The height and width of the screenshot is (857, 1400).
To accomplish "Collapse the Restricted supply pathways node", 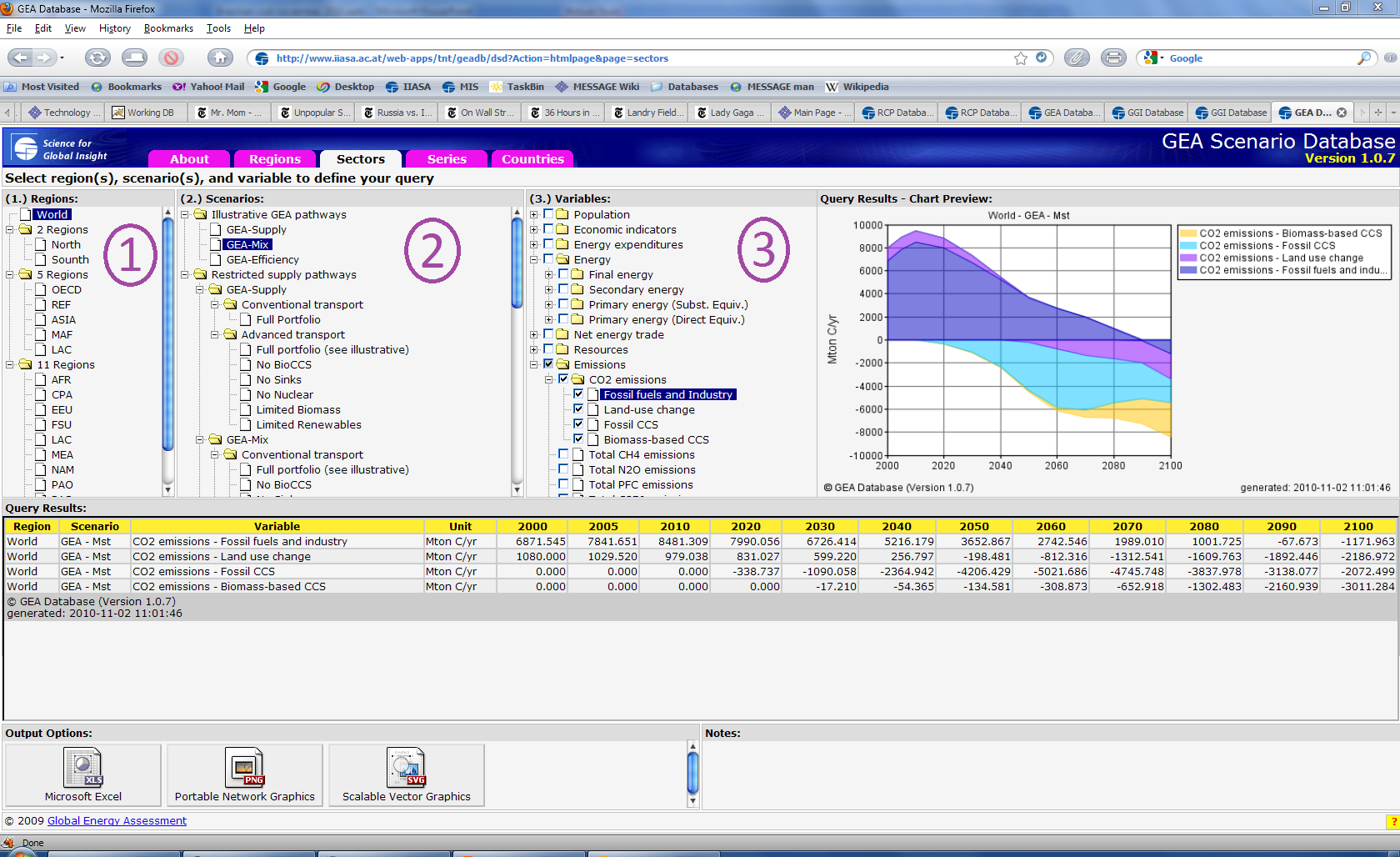I will tap(185, 275).
